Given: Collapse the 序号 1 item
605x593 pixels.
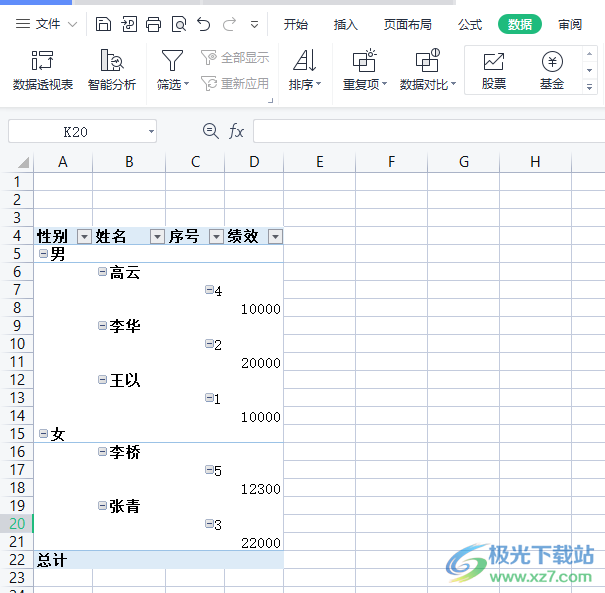Looking at the screenshot, I should (x=209, y=397).
